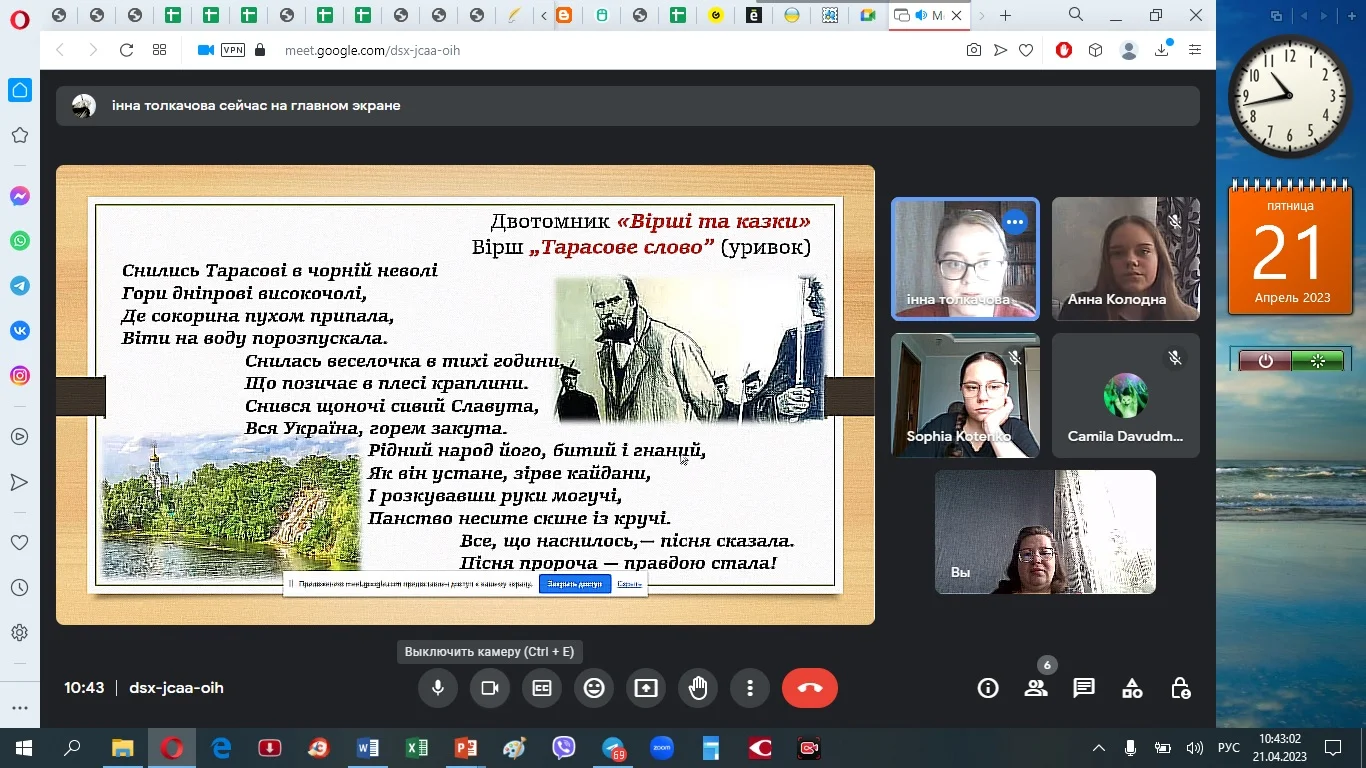The width and height of the screenshot is (1366, 768).
Task: Open VK in the sidebar
Action: click(x=19, y=331)
